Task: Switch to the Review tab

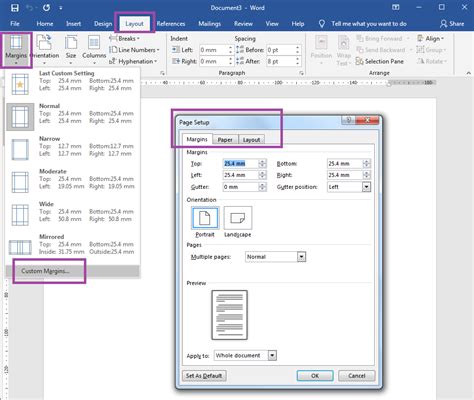Action: [243, 24]
